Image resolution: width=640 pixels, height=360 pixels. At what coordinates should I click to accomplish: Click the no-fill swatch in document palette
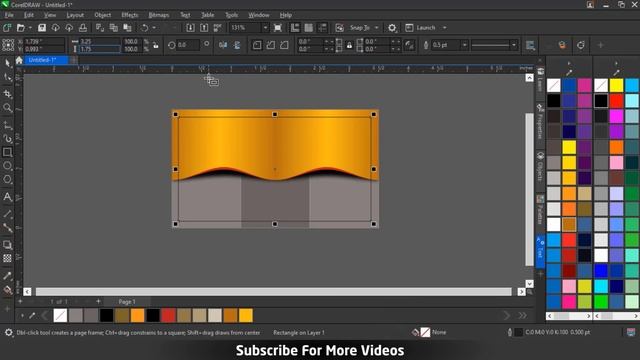(60, 315)
